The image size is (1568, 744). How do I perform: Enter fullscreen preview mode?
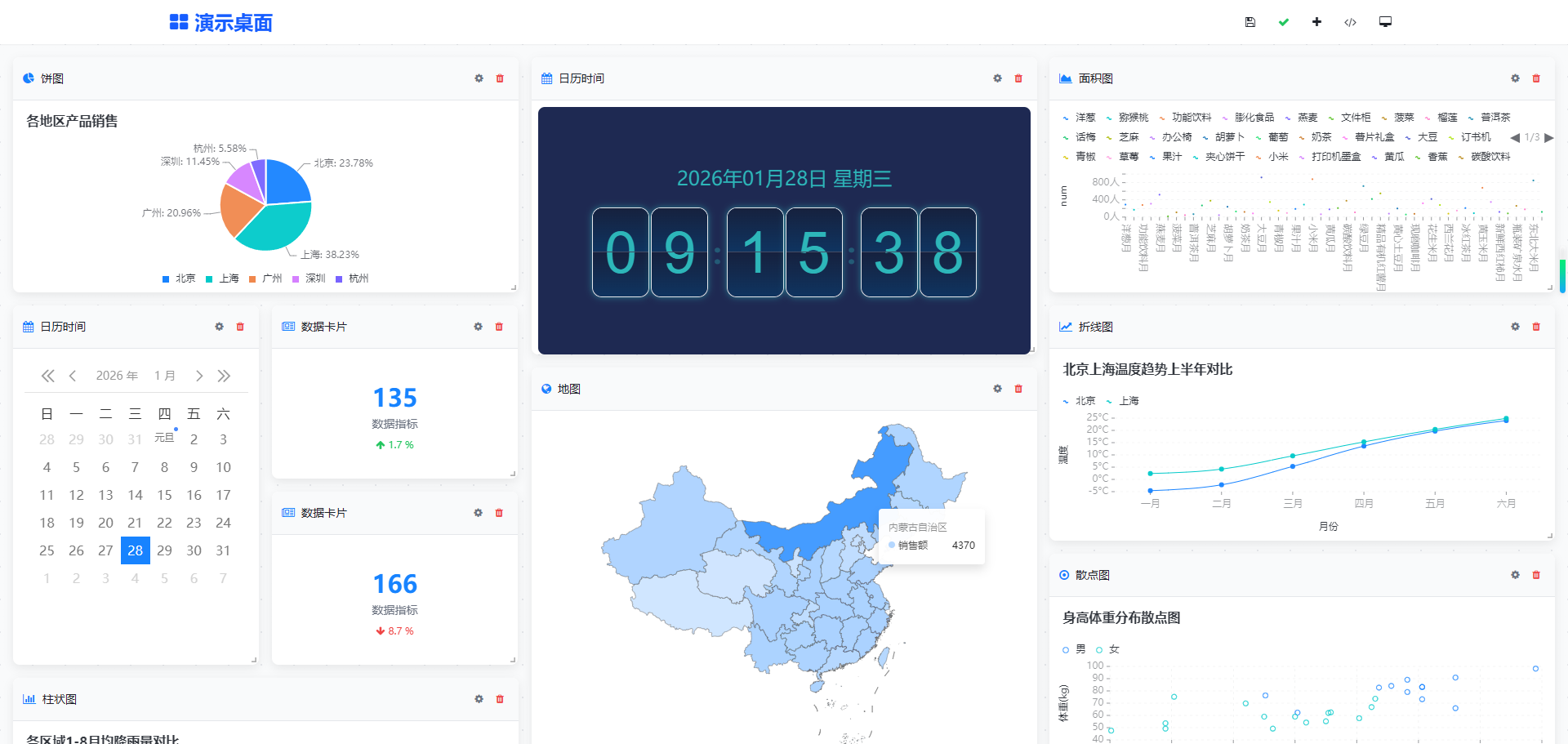(x=1384, y=22)
